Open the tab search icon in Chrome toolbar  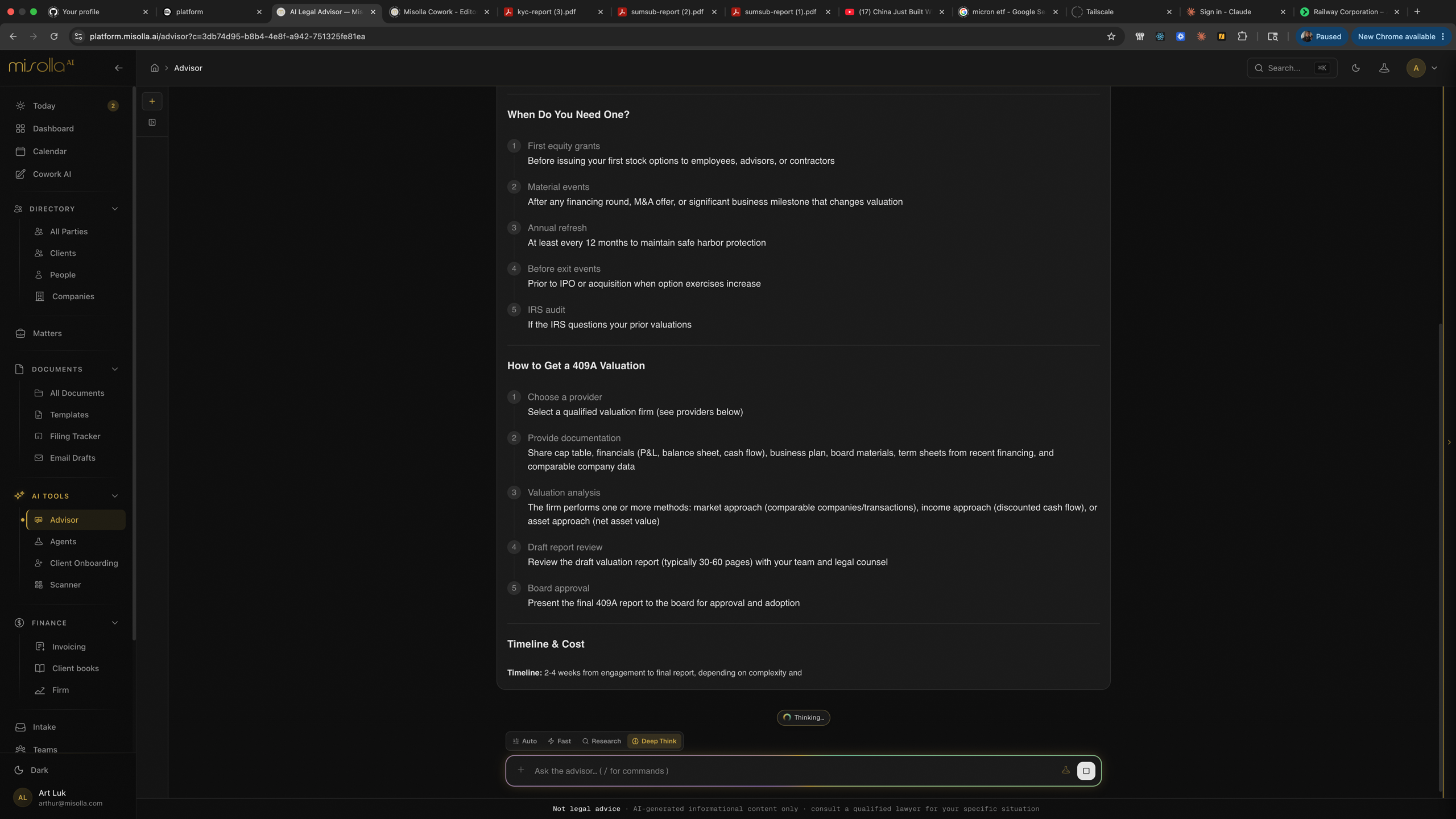click(1273, 36)
